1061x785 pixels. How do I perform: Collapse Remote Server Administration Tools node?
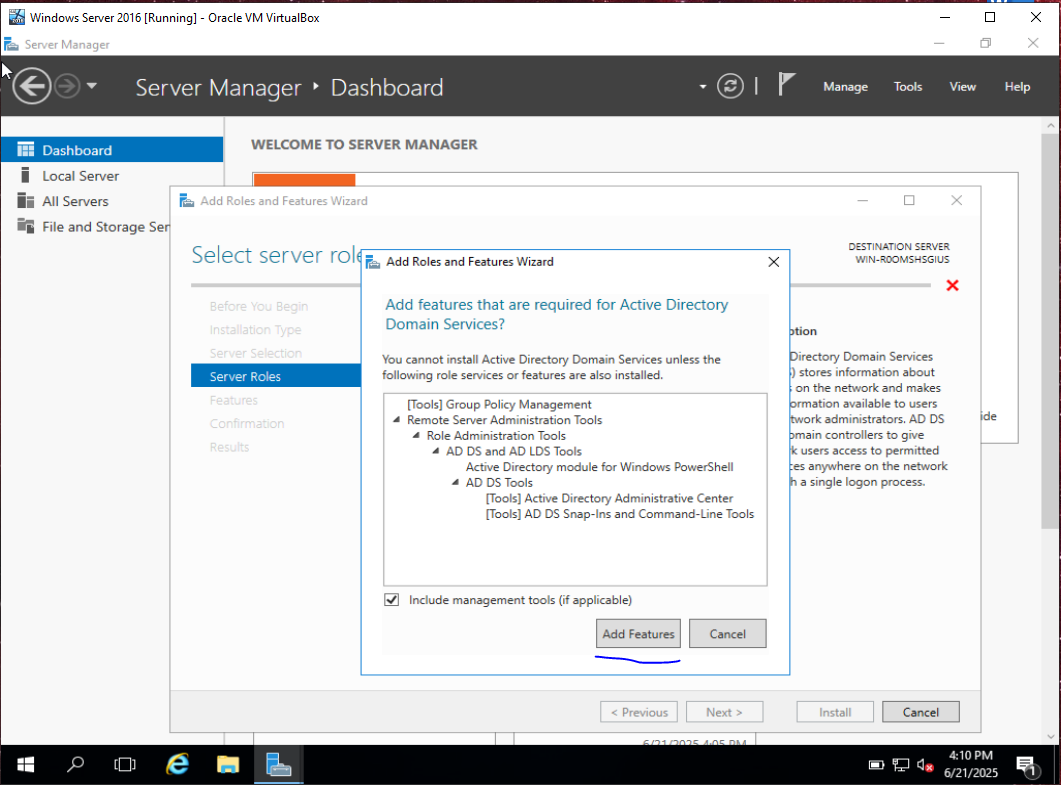coord(397,420)
